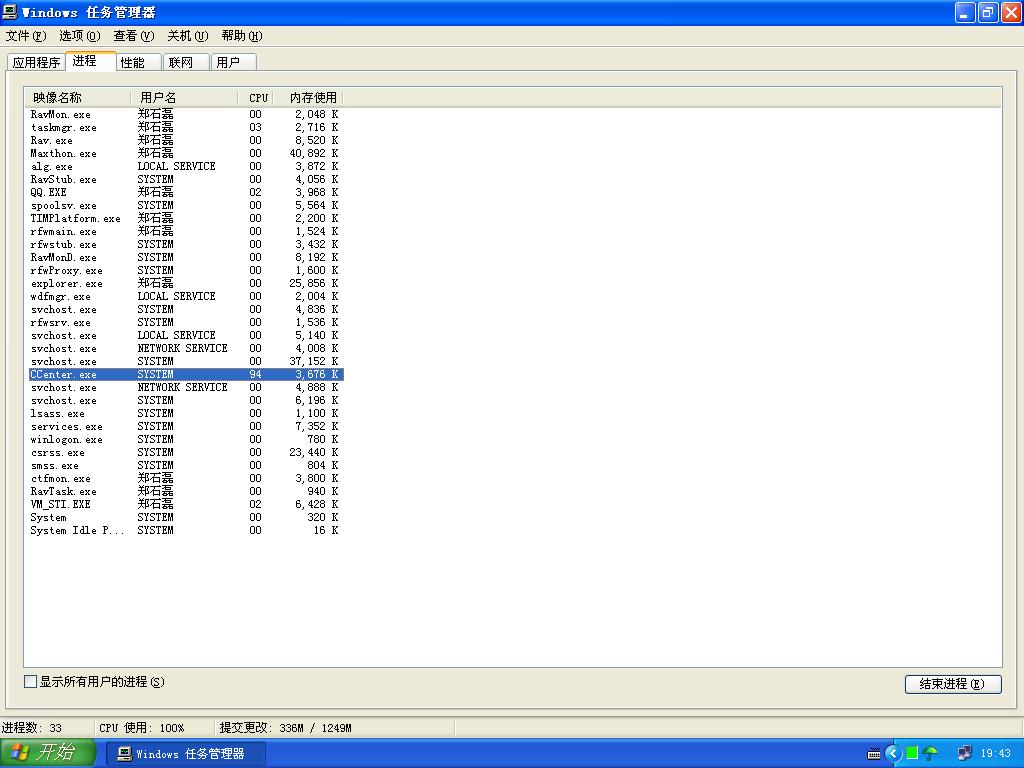1024x768 pixels.
Task: Click the 结束进程 button
Action: [953, 684]
